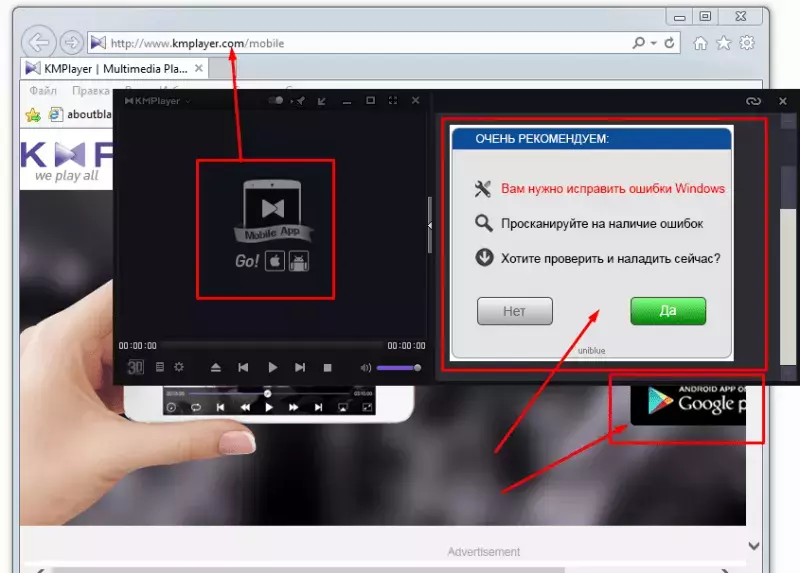Close the KMPlayer browser tab

199,68
